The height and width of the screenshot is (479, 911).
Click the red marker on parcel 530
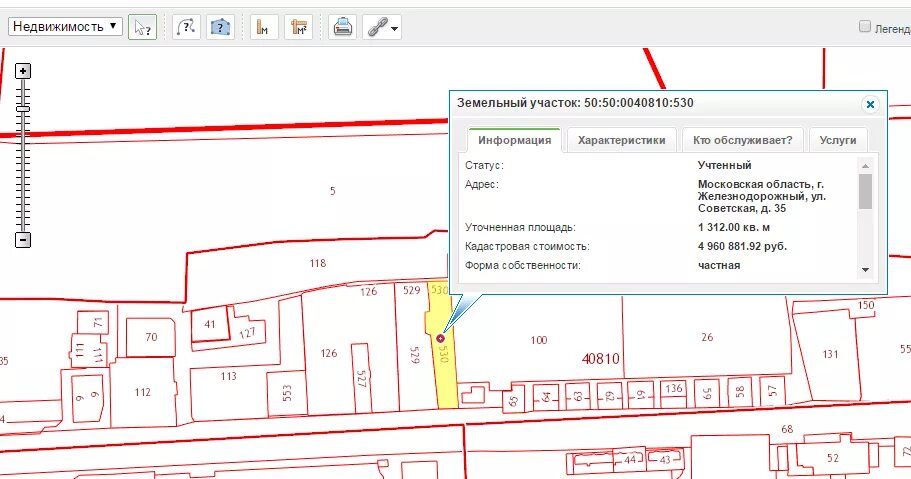440,338
